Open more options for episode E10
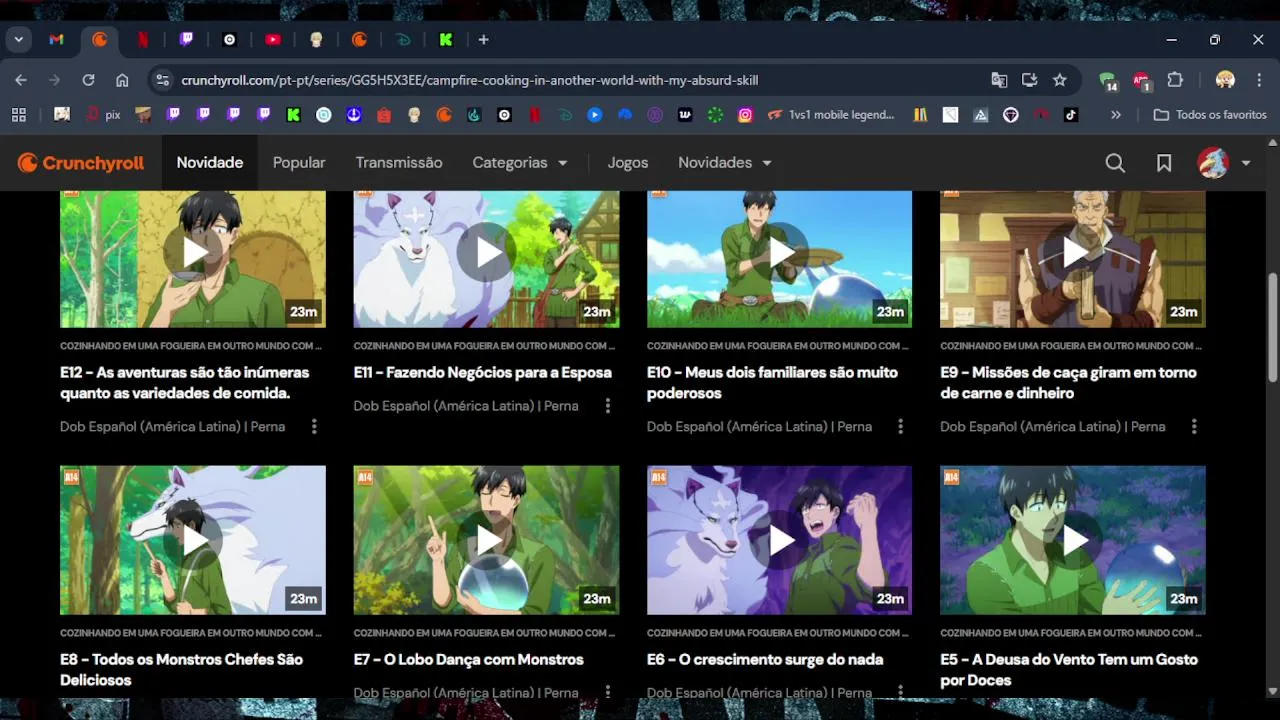Image resolution: width=1280 pixels, height=720 pixels. click(x=900, y=427)
